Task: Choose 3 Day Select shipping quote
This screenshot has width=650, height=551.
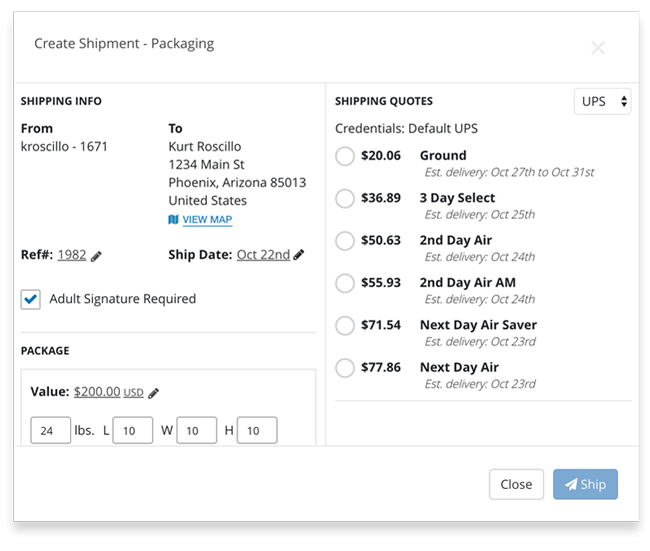Action: [x=345, y=198]
